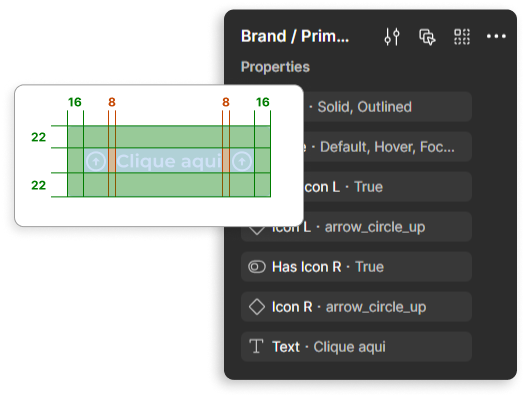526x397 pixels.
Task: Click the right 16 padding label
Action: [x=263, y=102]
